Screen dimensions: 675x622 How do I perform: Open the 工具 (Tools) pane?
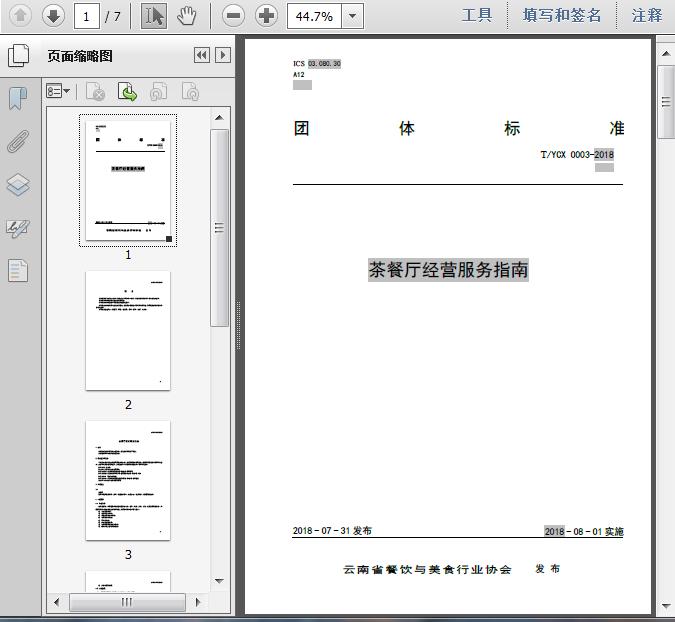[477, 15]
